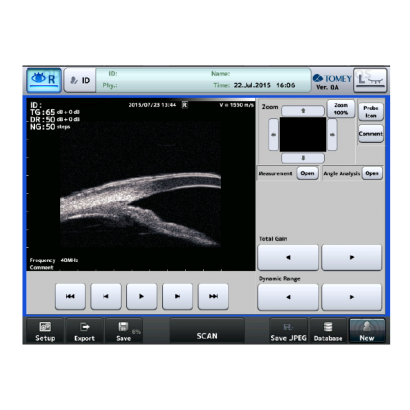Step back one frame
The height and width of the screenshot is (410, 410).
point(106,296)
